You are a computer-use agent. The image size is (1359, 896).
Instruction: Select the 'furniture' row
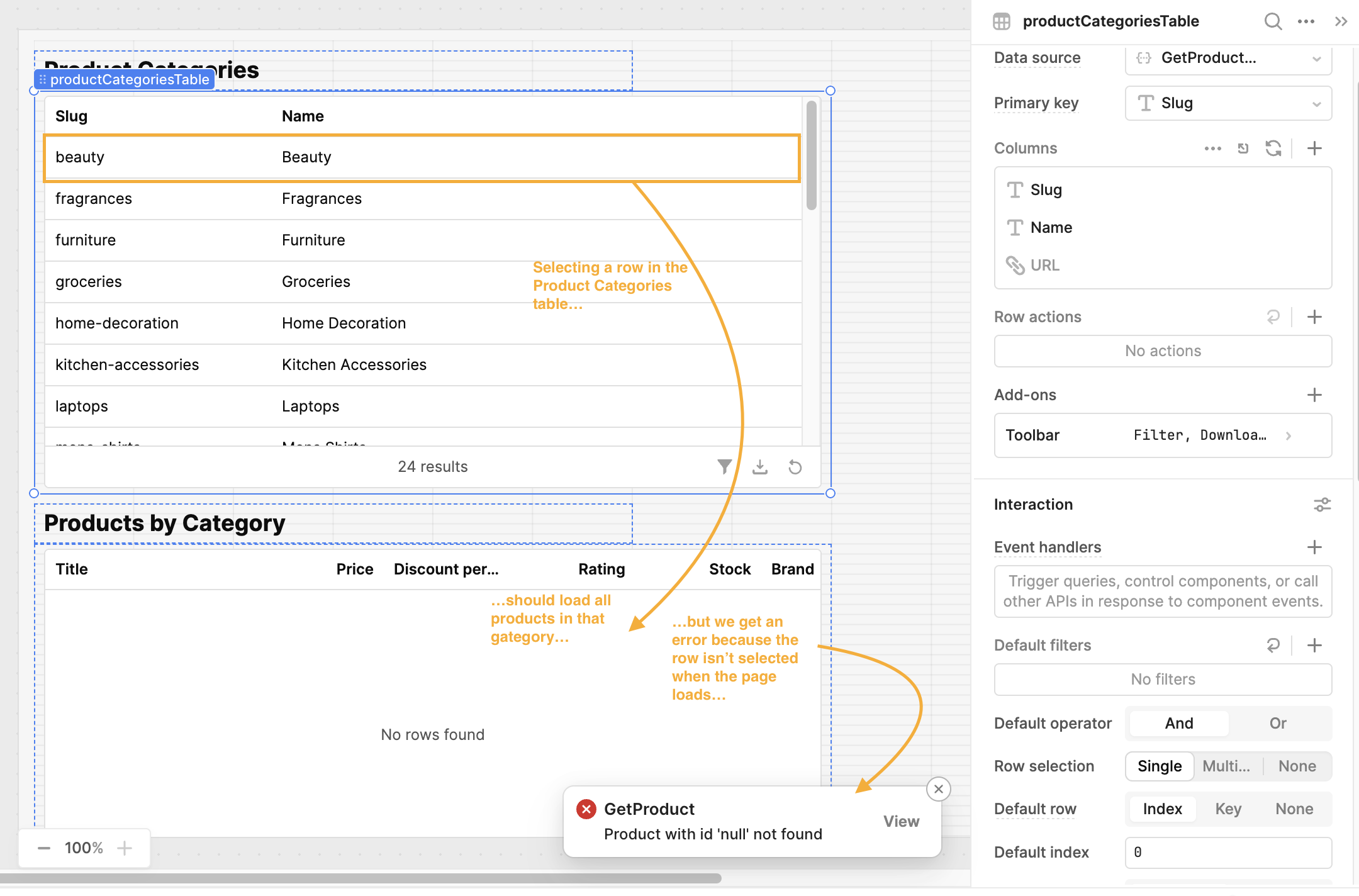click(x=423, y=240)
